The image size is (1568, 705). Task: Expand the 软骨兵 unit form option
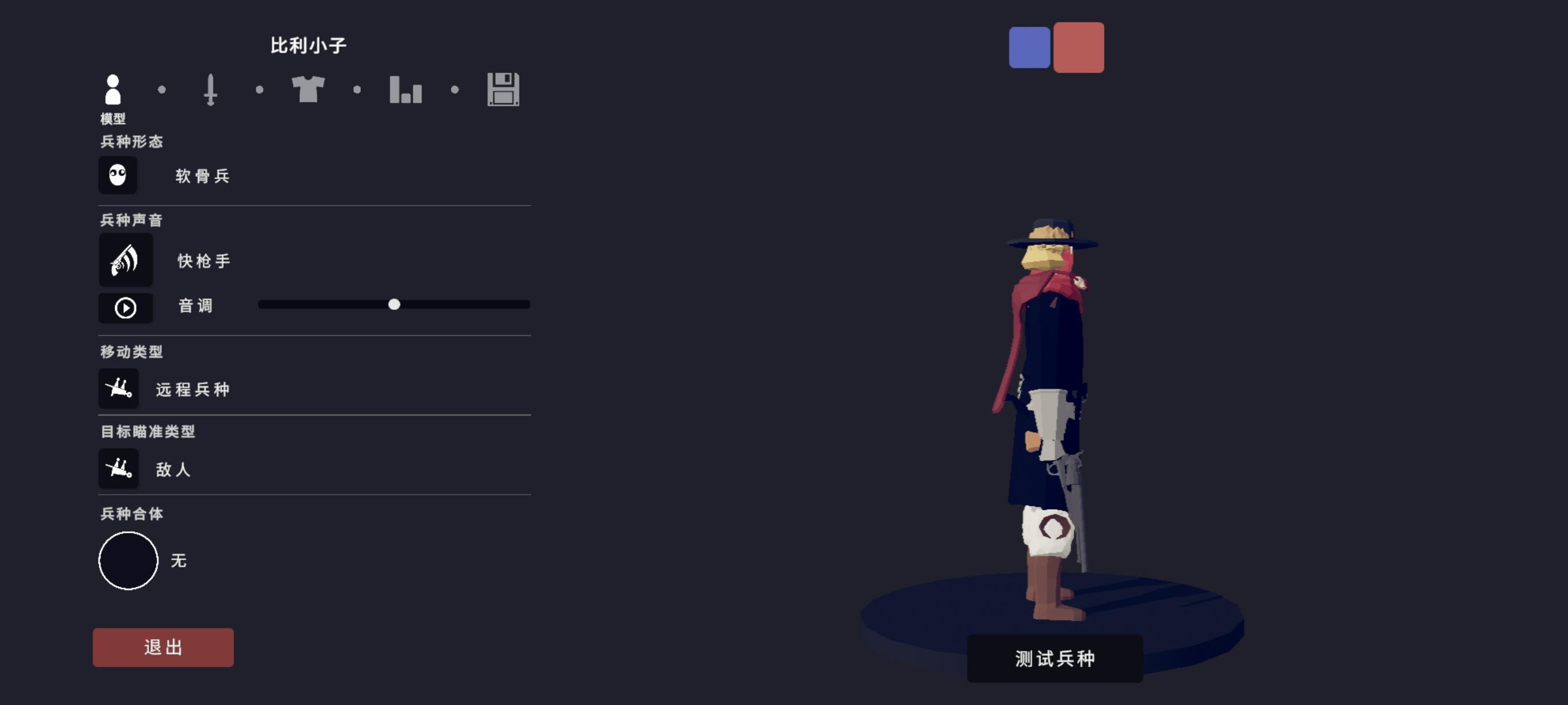(203, 176)
